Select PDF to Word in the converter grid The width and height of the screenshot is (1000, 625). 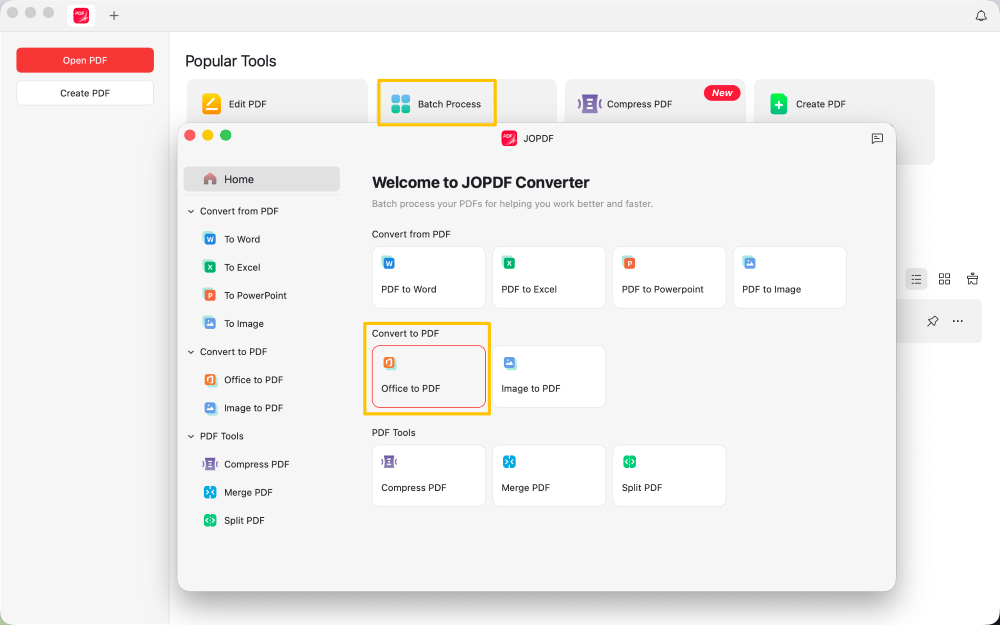[428, 277]
